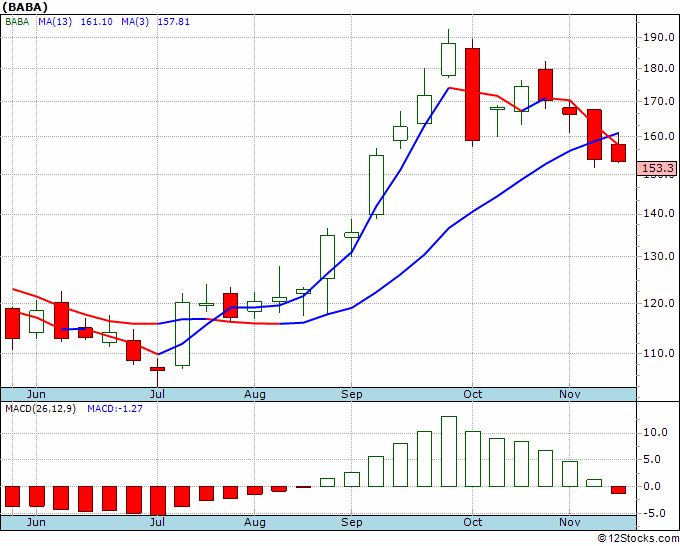
Task: Click the MA(13) legend label
Action: coord(56,22)
